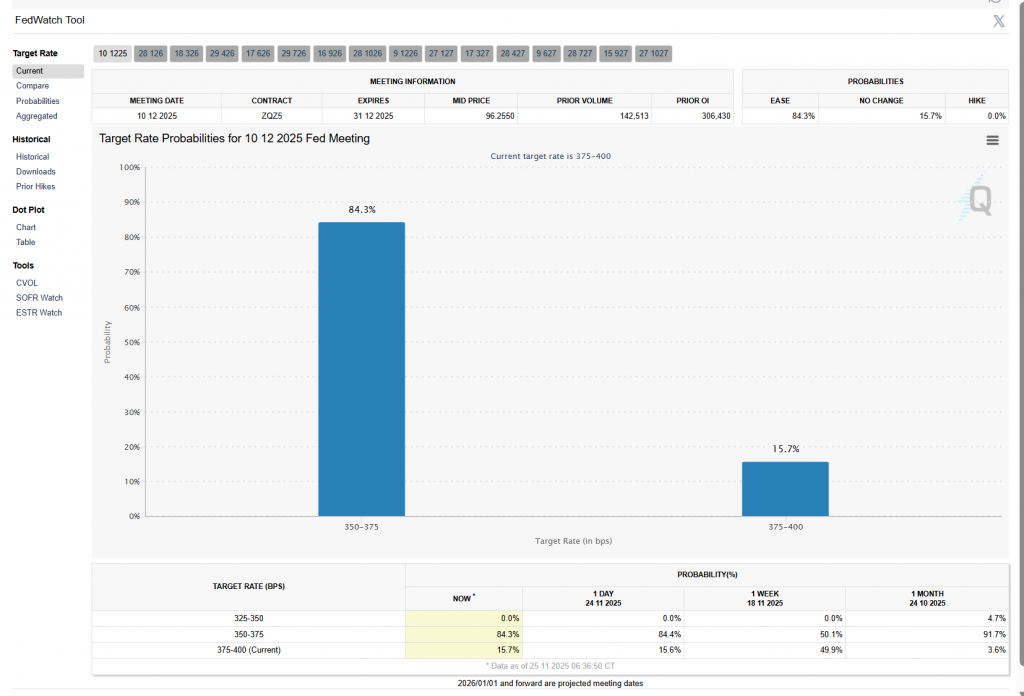Open ESTR Watch tool
Image resolution: width=1024 pixels, height=696 pixels.
(x=39, y=313)
